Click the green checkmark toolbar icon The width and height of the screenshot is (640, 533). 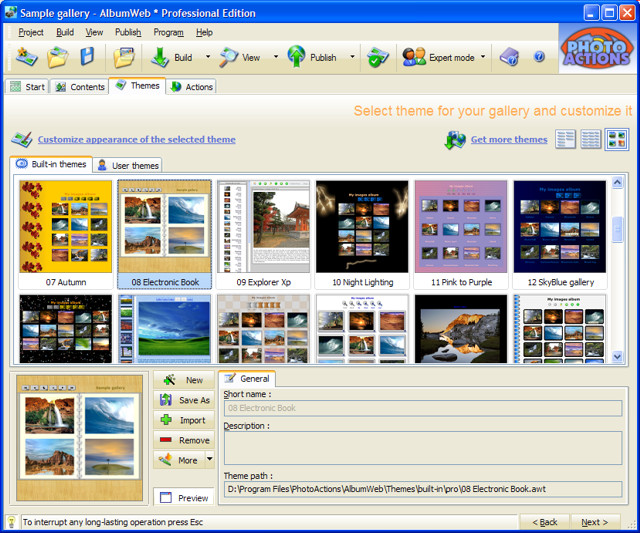click(x=378, y=57)
